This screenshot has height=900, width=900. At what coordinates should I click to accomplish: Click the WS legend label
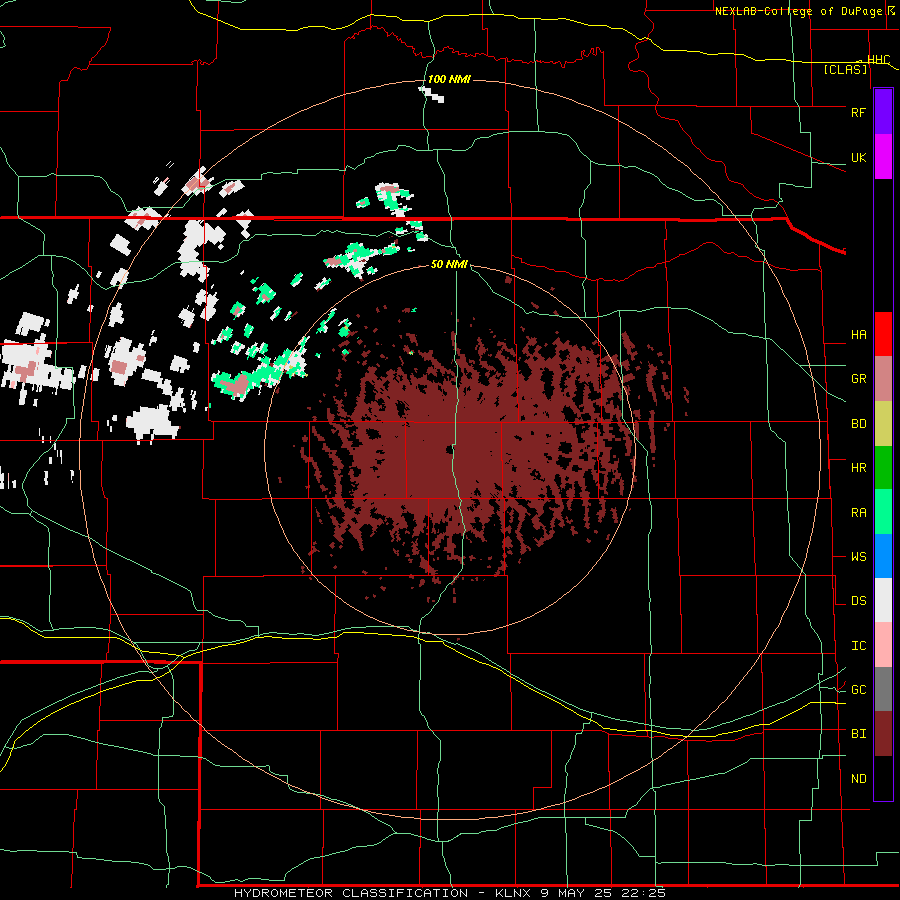(x=858, y=557)
